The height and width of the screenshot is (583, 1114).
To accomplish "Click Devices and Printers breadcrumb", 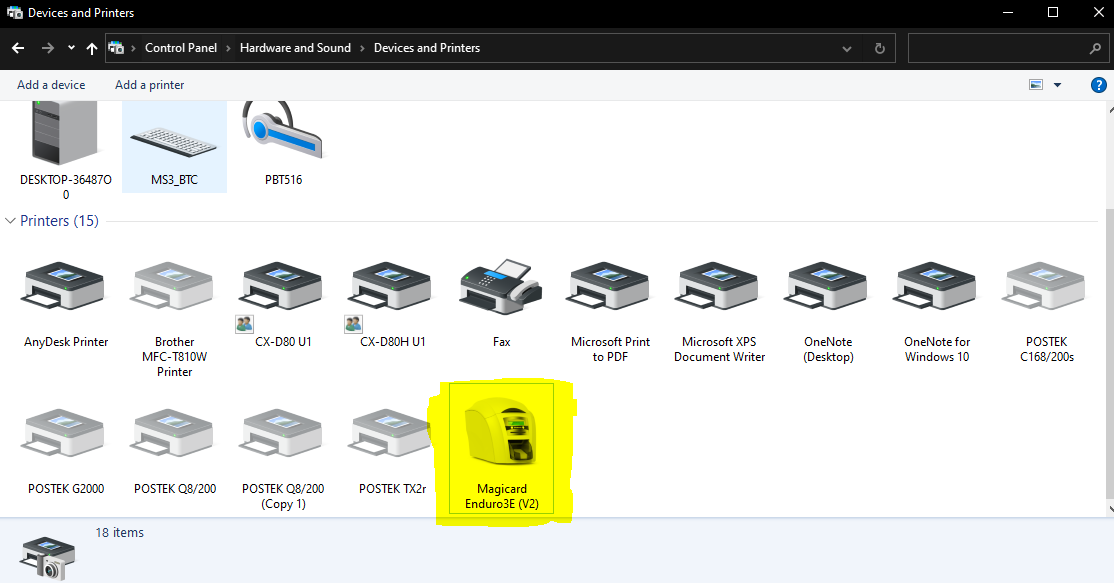I will 427,48.
